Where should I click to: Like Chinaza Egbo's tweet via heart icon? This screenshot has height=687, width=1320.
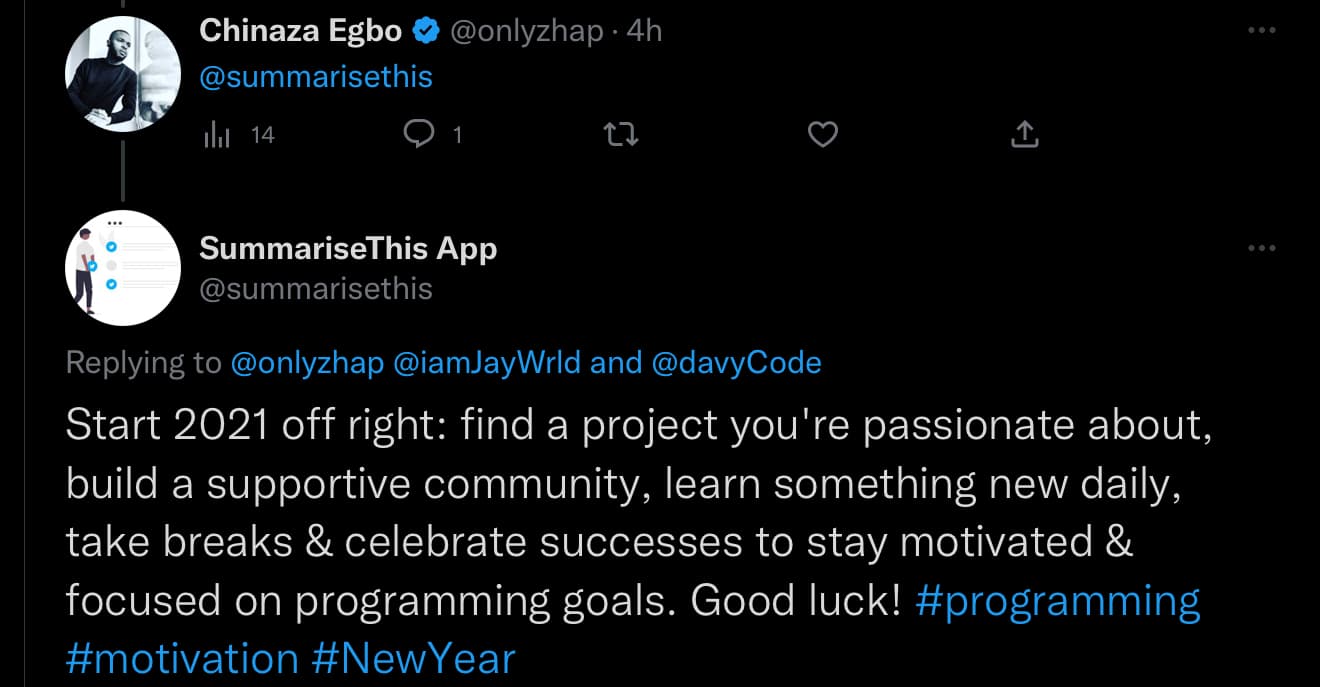[822, 134]
